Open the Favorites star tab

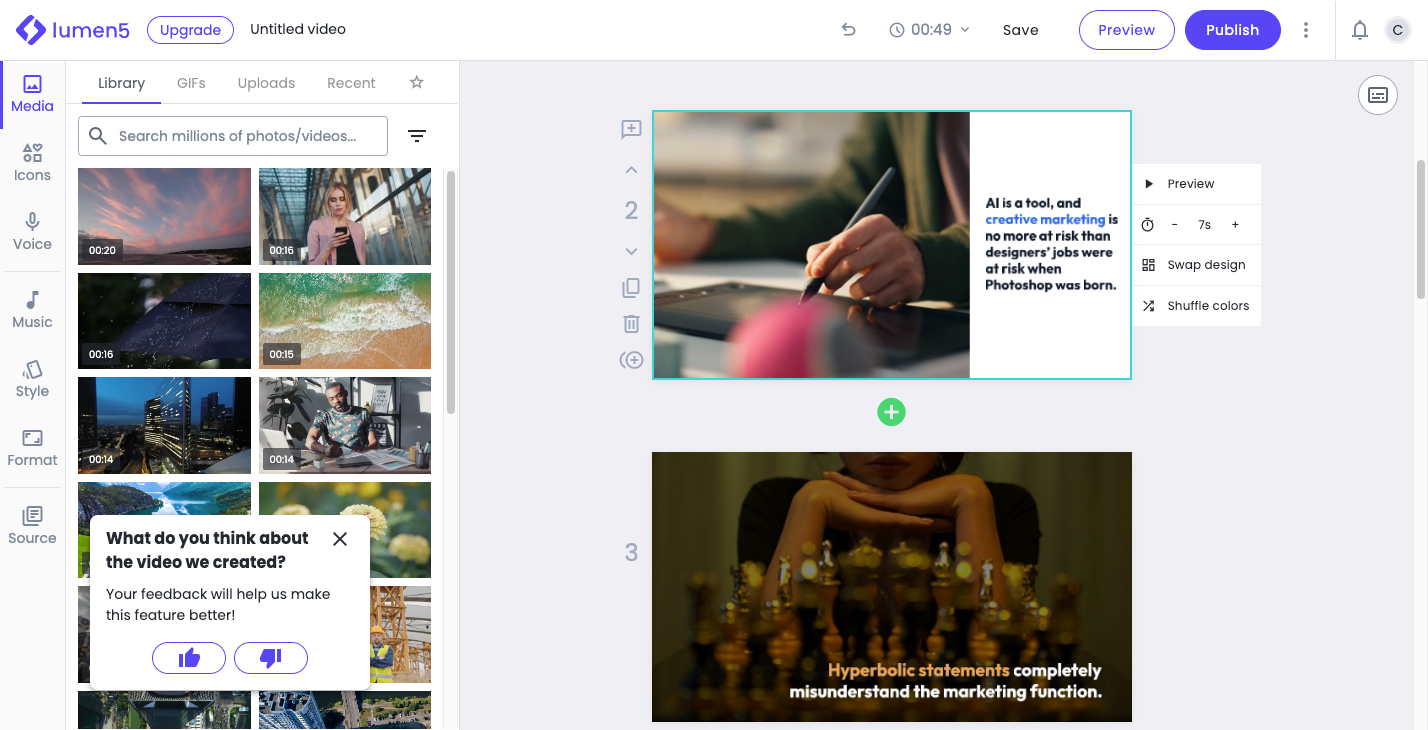point(417,83)
